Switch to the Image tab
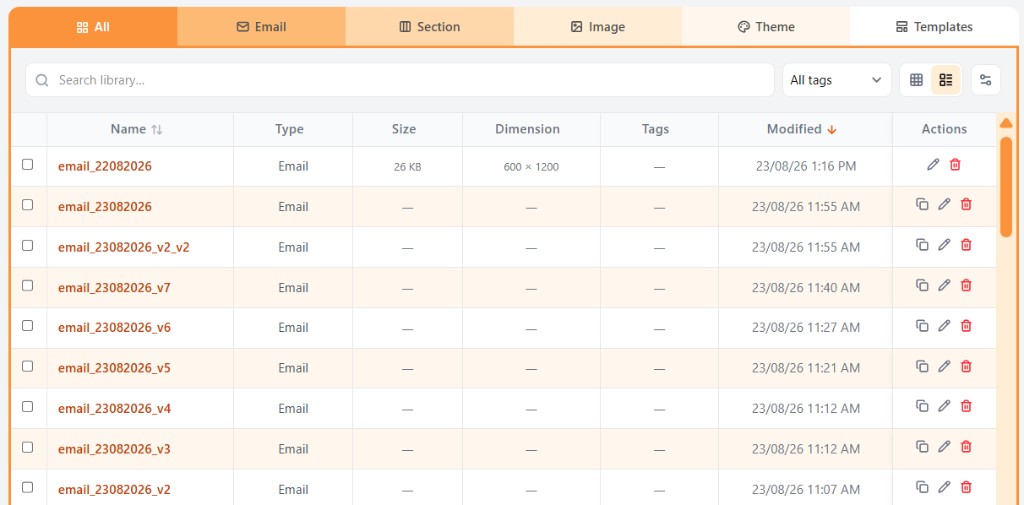 pos(598,27)
